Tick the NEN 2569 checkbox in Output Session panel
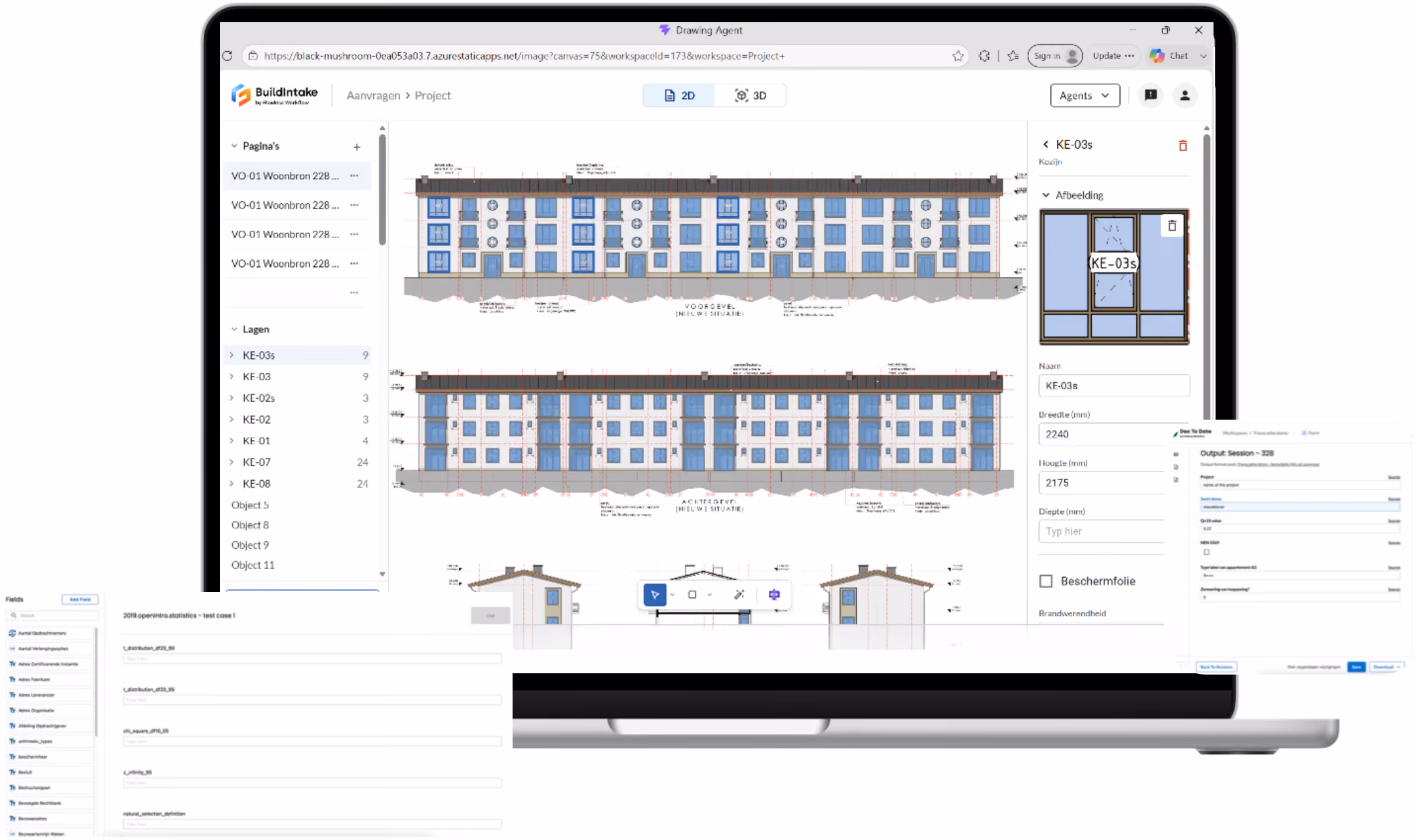 [1207, 552]
